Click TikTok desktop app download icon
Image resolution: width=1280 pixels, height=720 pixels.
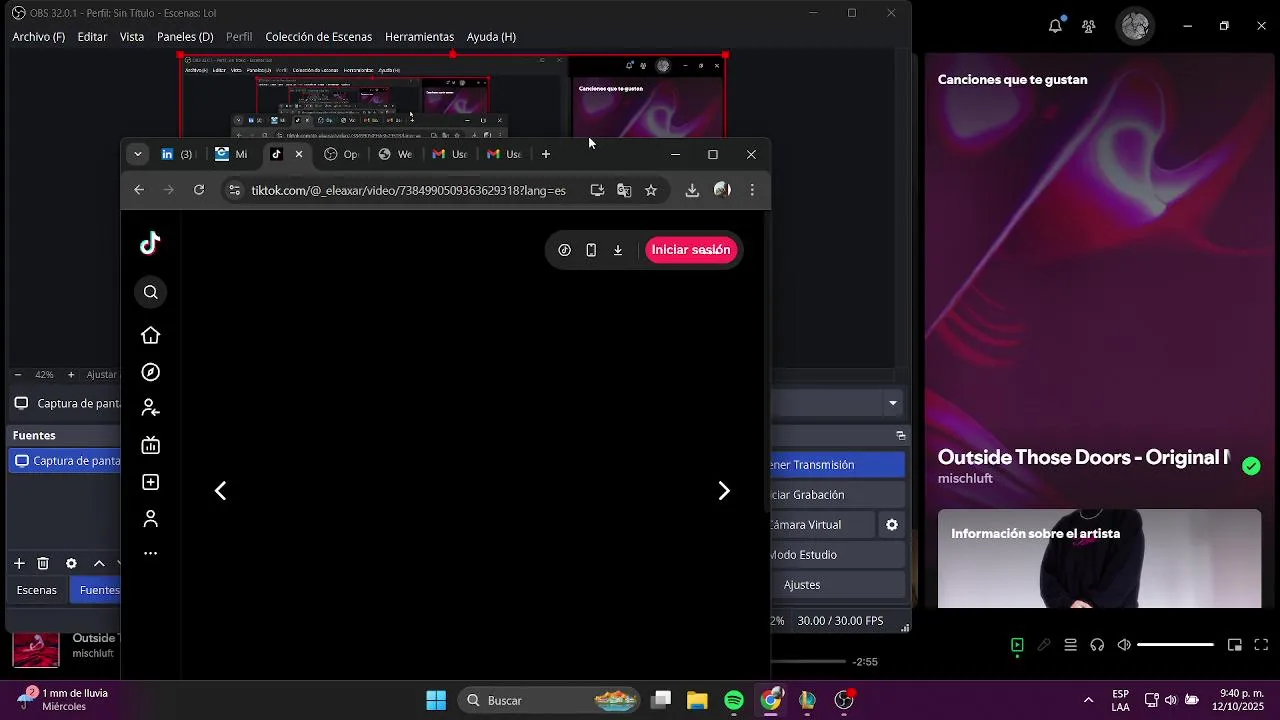click(x=618, y=250)
